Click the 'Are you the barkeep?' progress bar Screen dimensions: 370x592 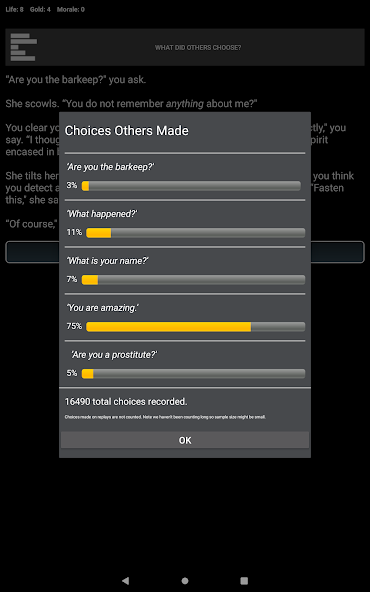191,186
